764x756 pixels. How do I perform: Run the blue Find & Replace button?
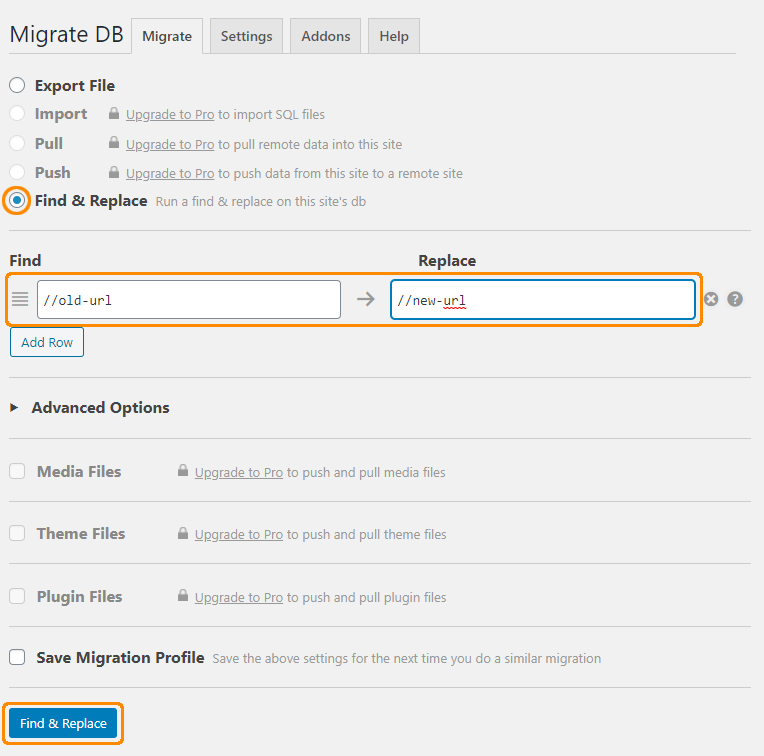click(63, 723)
